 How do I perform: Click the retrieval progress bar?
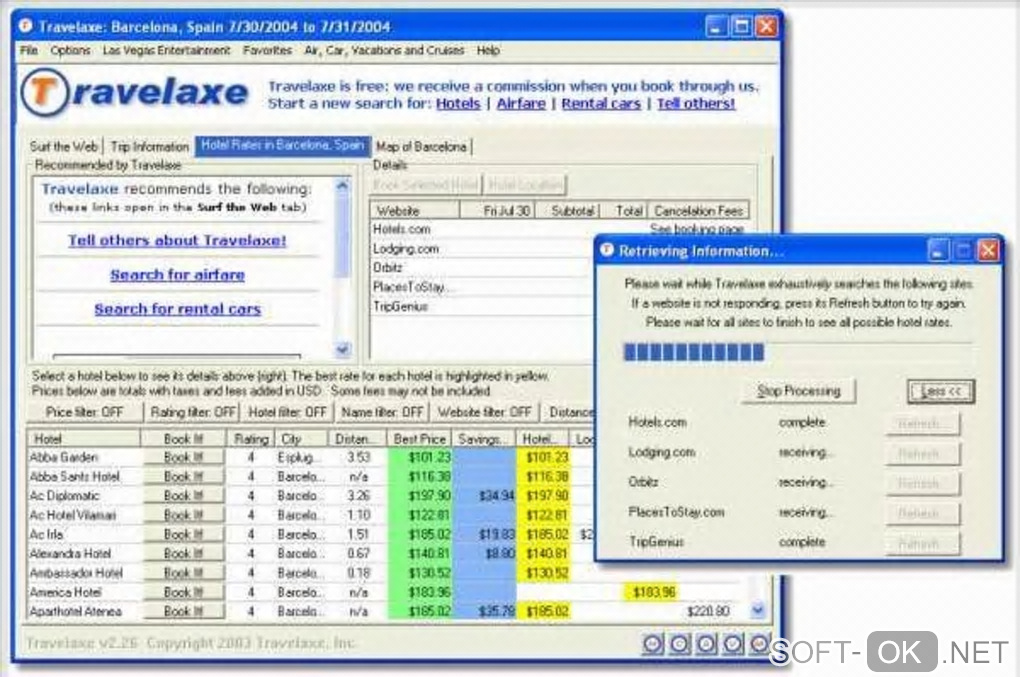tap(798, 352)
